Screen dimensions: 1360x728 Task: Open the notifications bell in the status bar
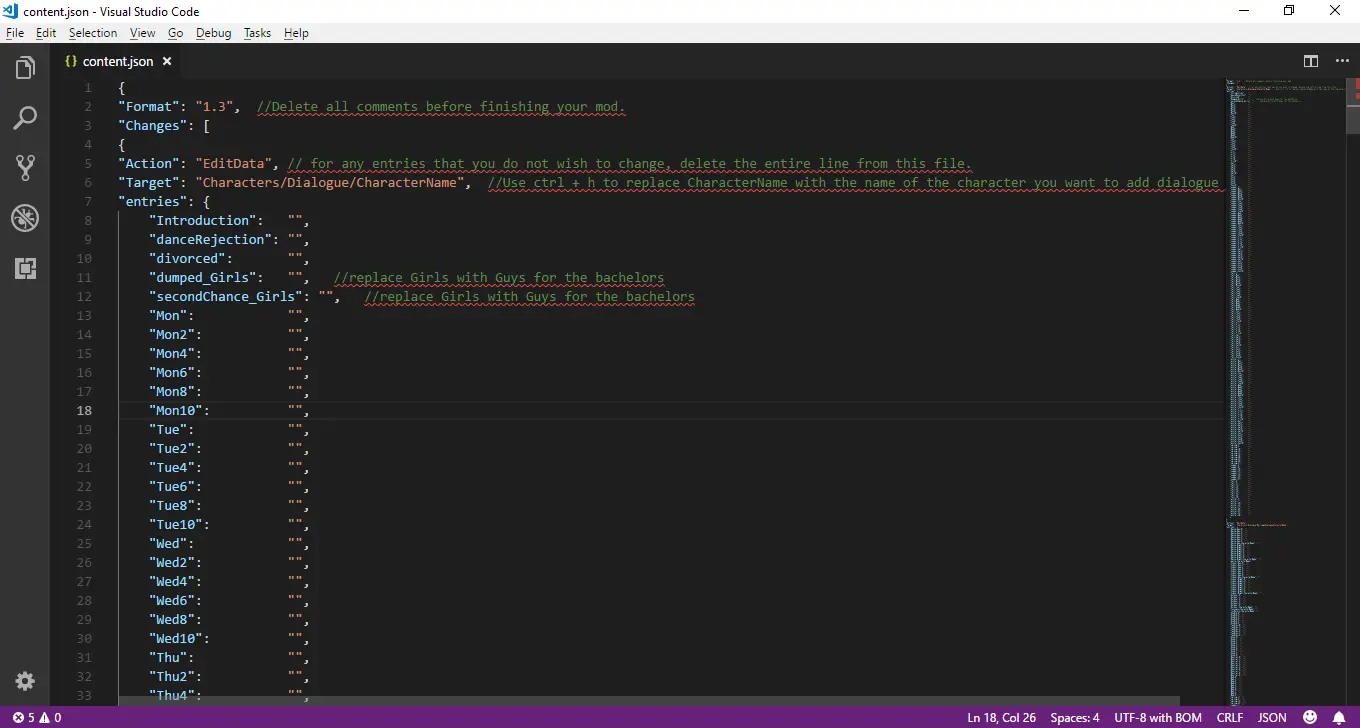point(1338,717)
